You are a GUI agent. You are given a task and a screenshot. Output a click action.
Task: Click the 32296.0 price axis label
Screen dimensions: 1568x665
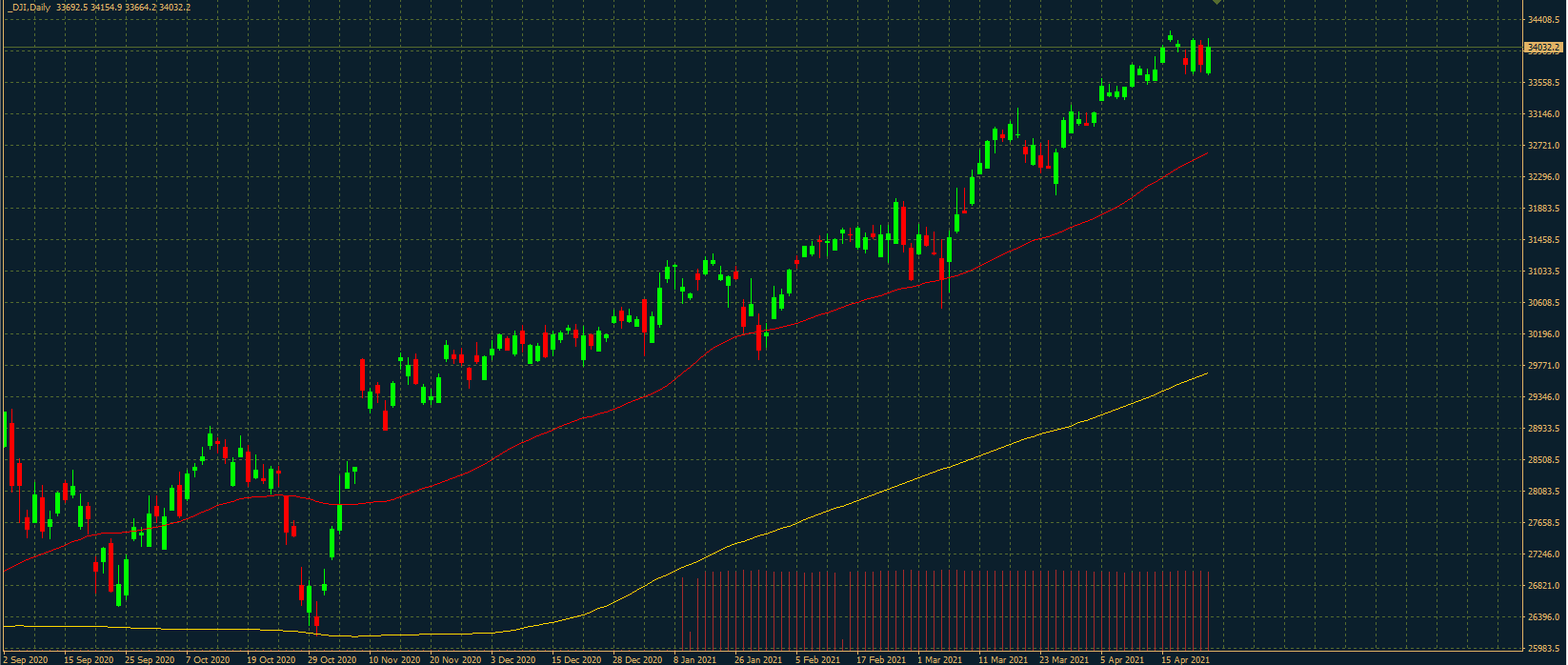pos(1544,177)
